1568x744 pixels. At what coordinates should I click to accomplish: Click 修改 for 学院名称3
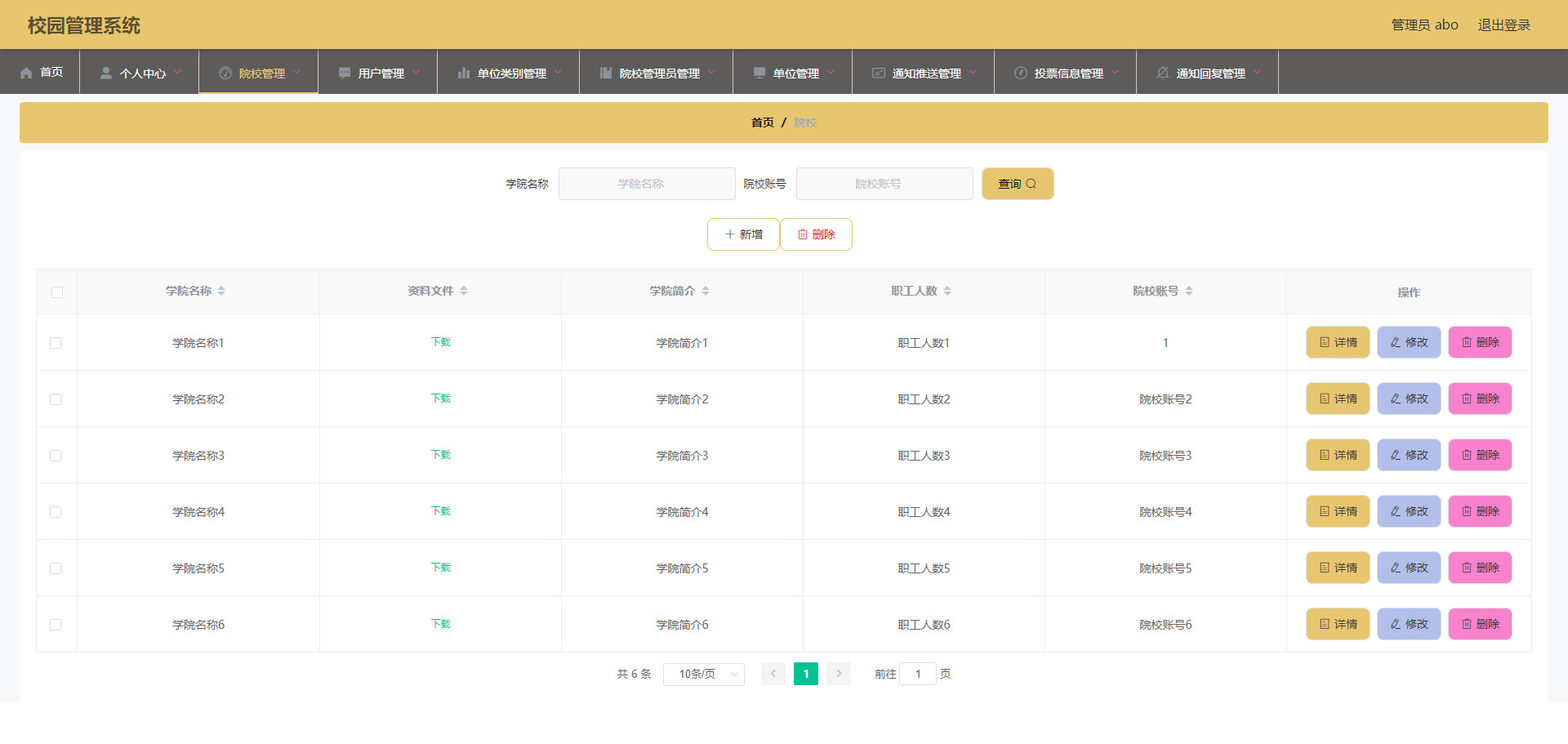1409,455
